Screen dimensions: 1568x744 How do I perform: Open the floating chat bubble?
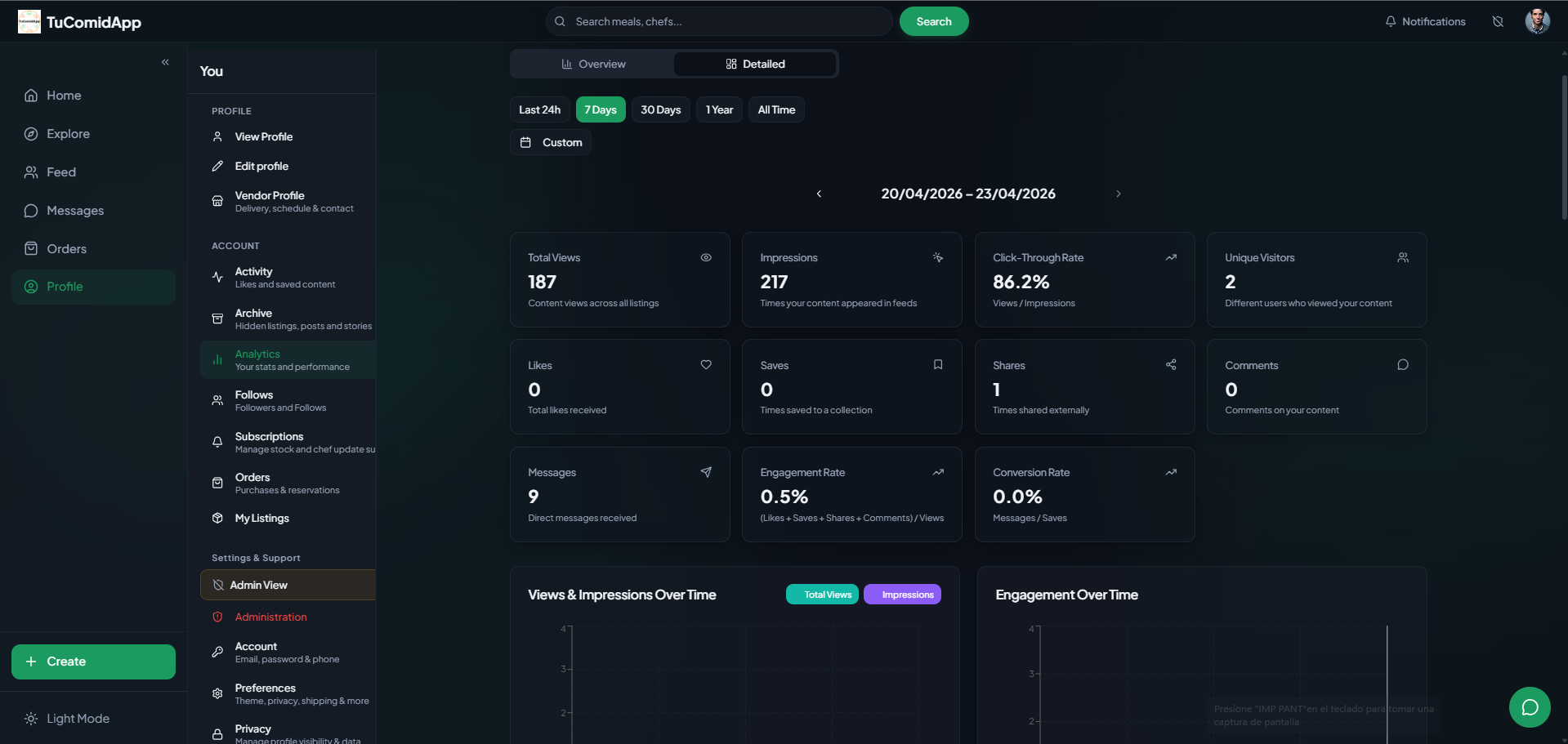click(x=1530, y=706)
